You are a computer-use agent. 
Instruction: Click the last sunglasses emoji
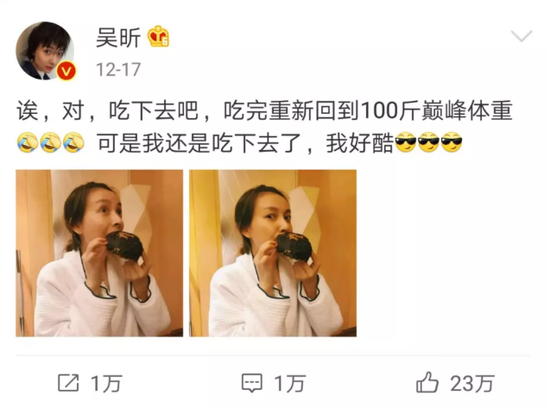[451, 142]
